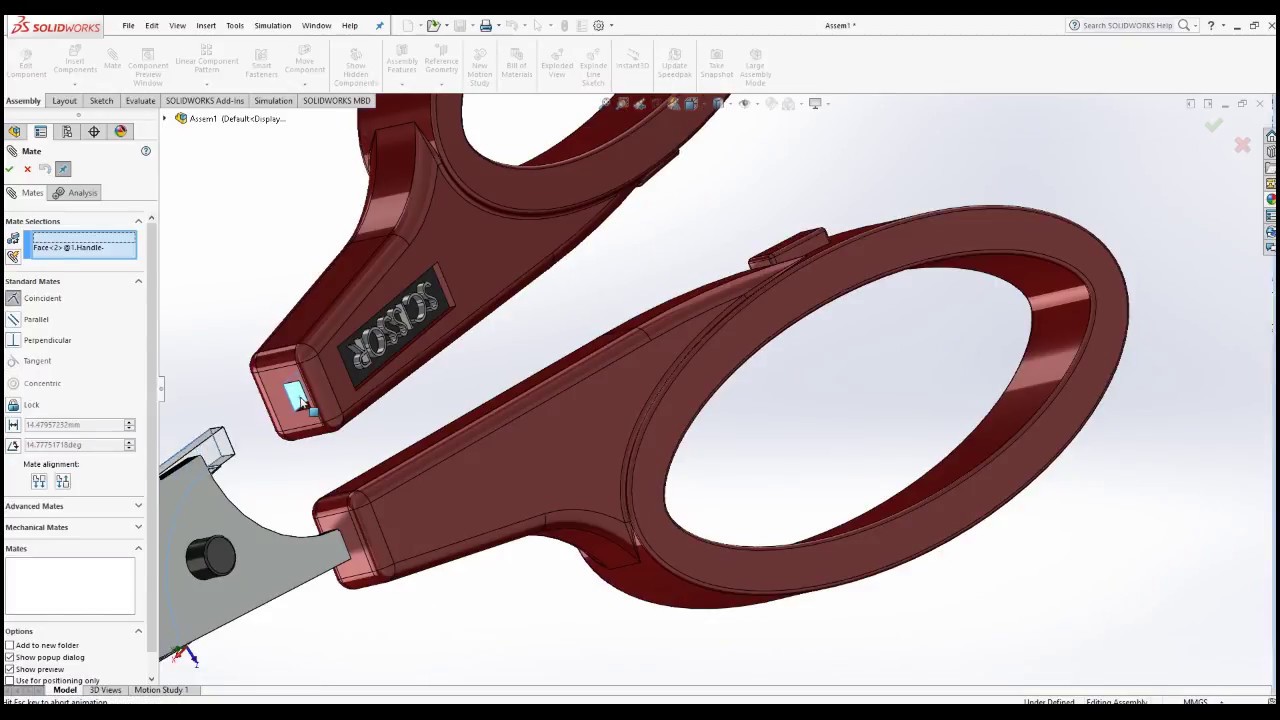Image resolution: width=1280 pixels, height=720 pixels.
Task: Click the Angle mate icon
Action: (13, 445)
